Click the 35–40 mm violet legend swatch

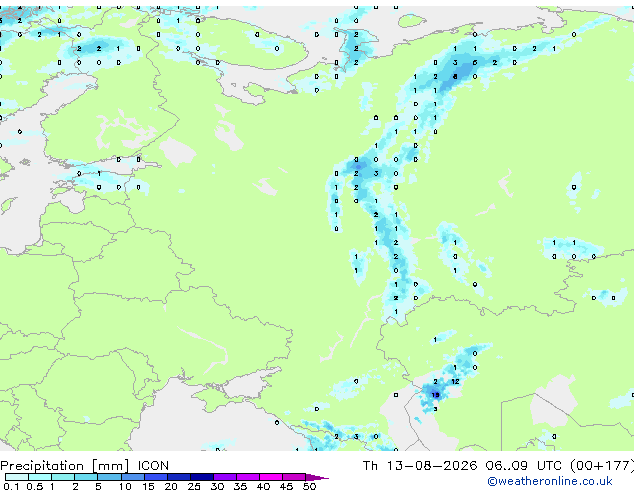pyautogui.click(x=247, y=477)
